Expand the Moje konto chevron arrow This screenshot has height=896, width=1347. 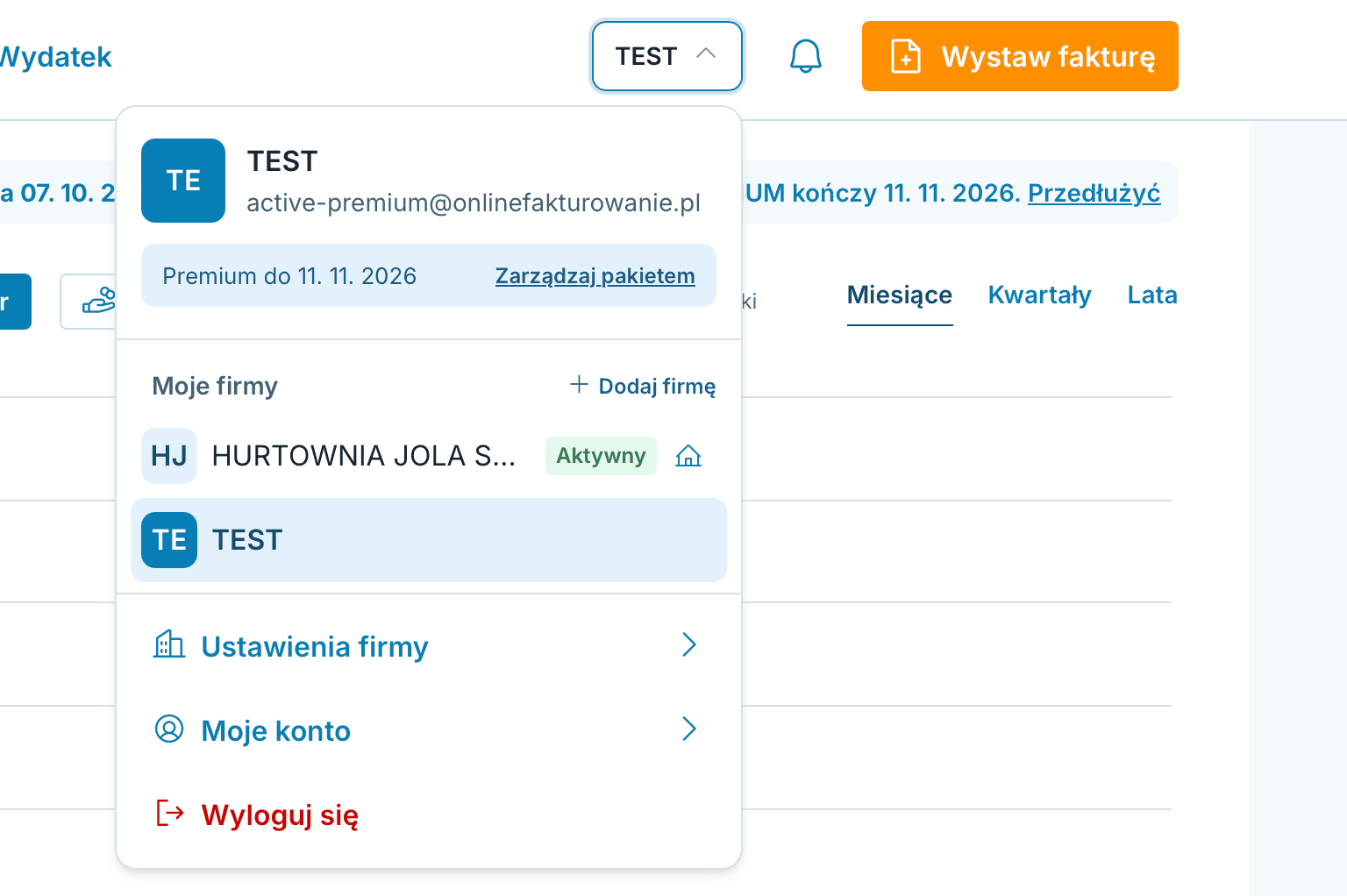click(x=689, y=729)
